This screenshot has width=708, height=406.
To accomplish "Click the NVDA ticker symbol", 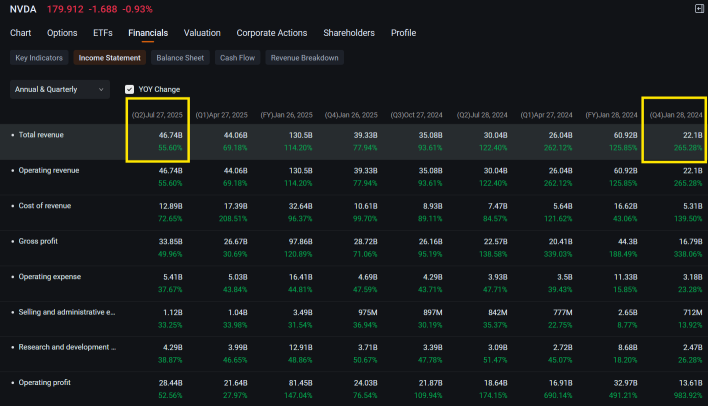I will click(x=23, y=9).
